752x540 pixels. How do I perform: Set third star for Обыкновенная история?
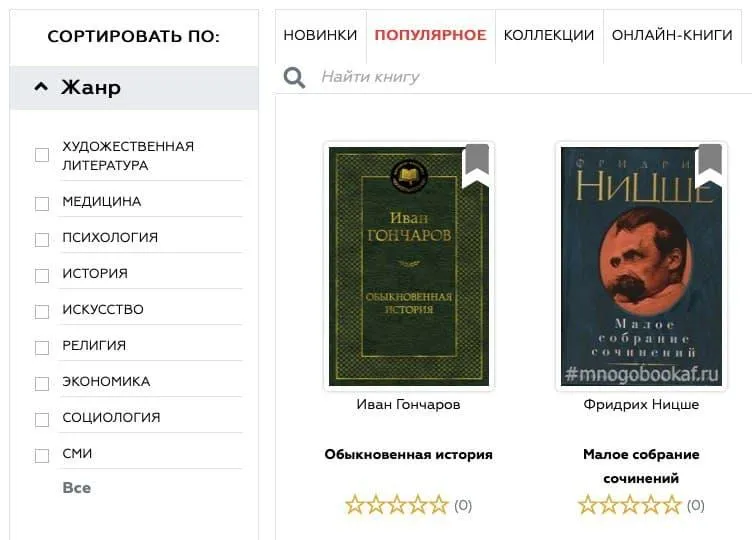pyautogui.click(x=397, y=505)
